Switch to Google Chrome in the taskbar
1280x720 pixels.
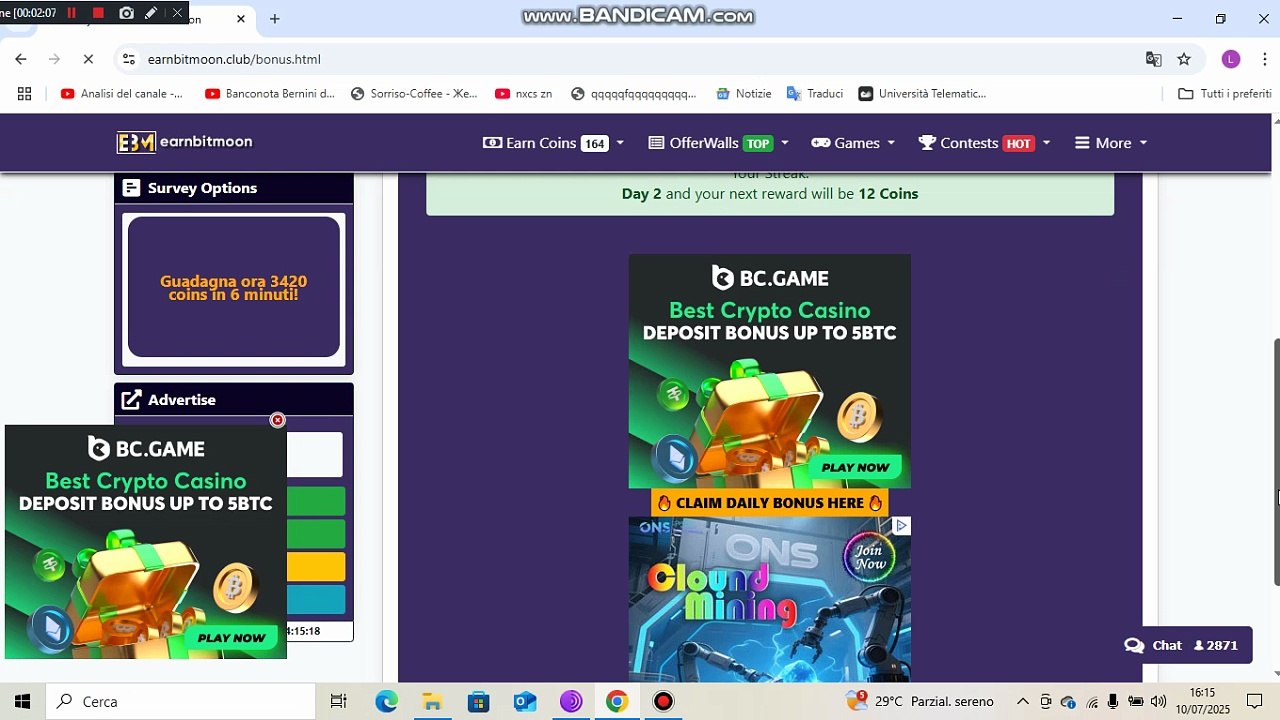tap(617, 702)
